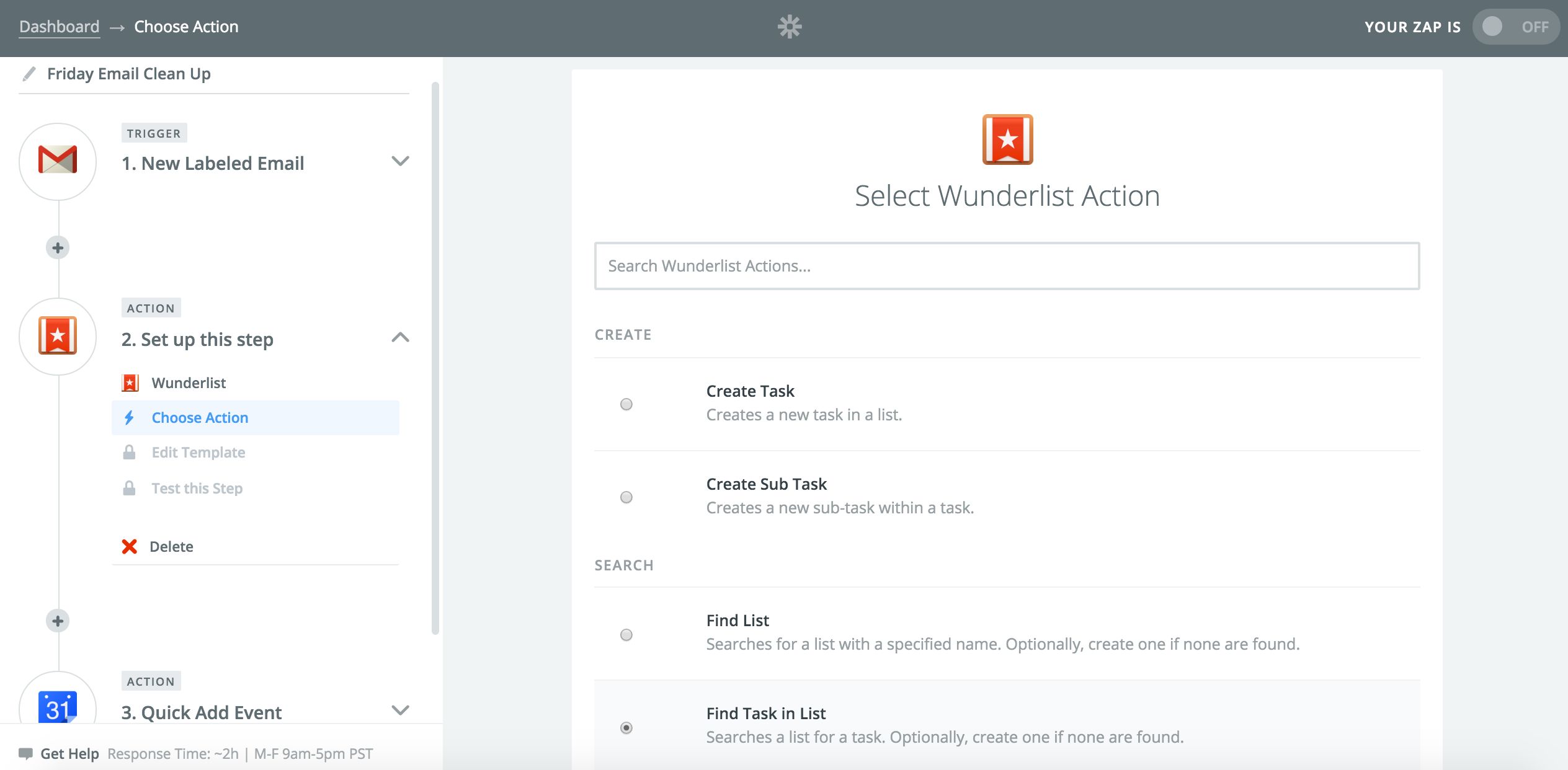Select the Create Sub Task radio button
This screenshot has height=770, width=1568.
[626, 497]
